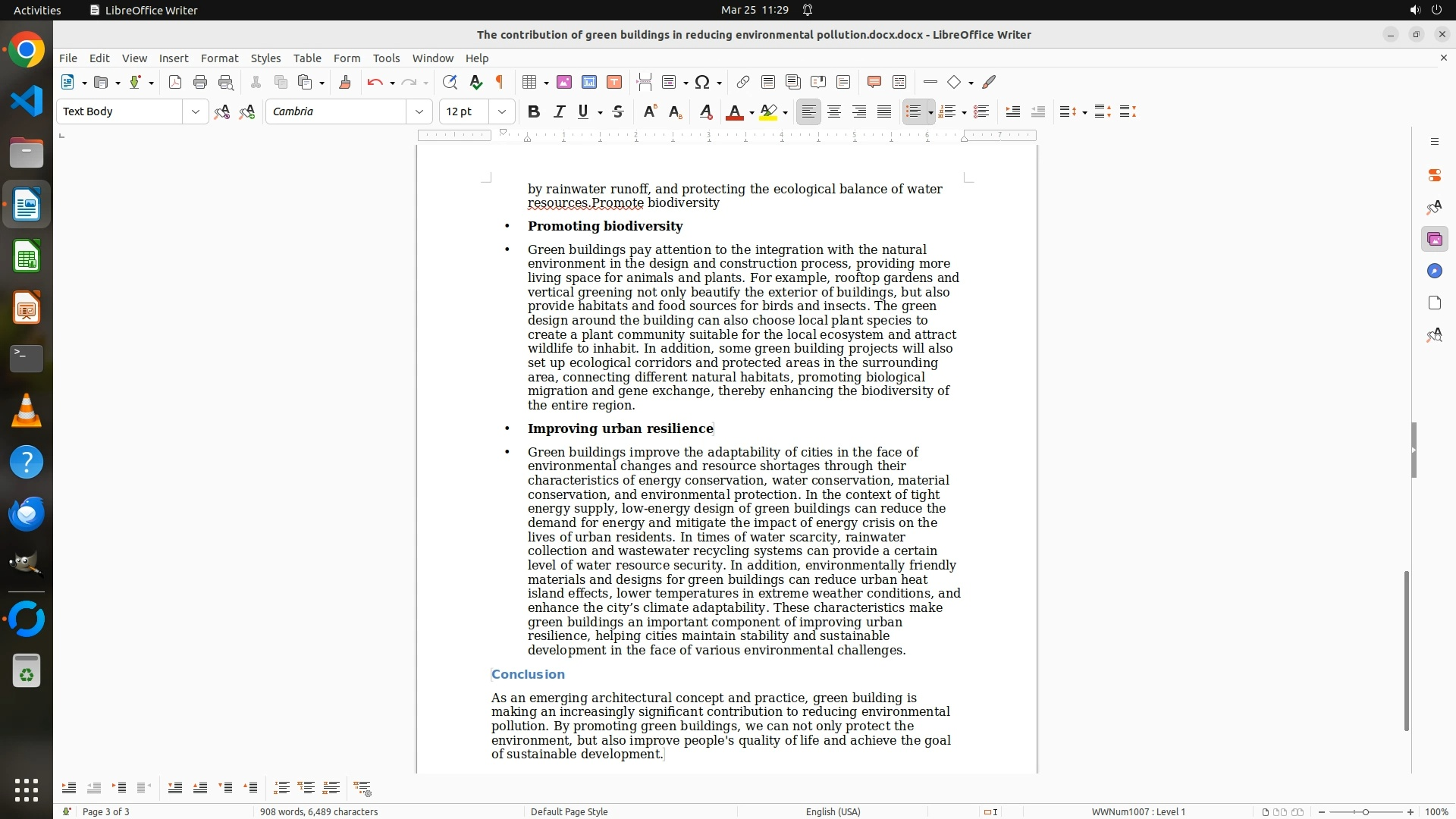Open Find and Replace tool
The image size is (1456, 819).
coord(450,82)
